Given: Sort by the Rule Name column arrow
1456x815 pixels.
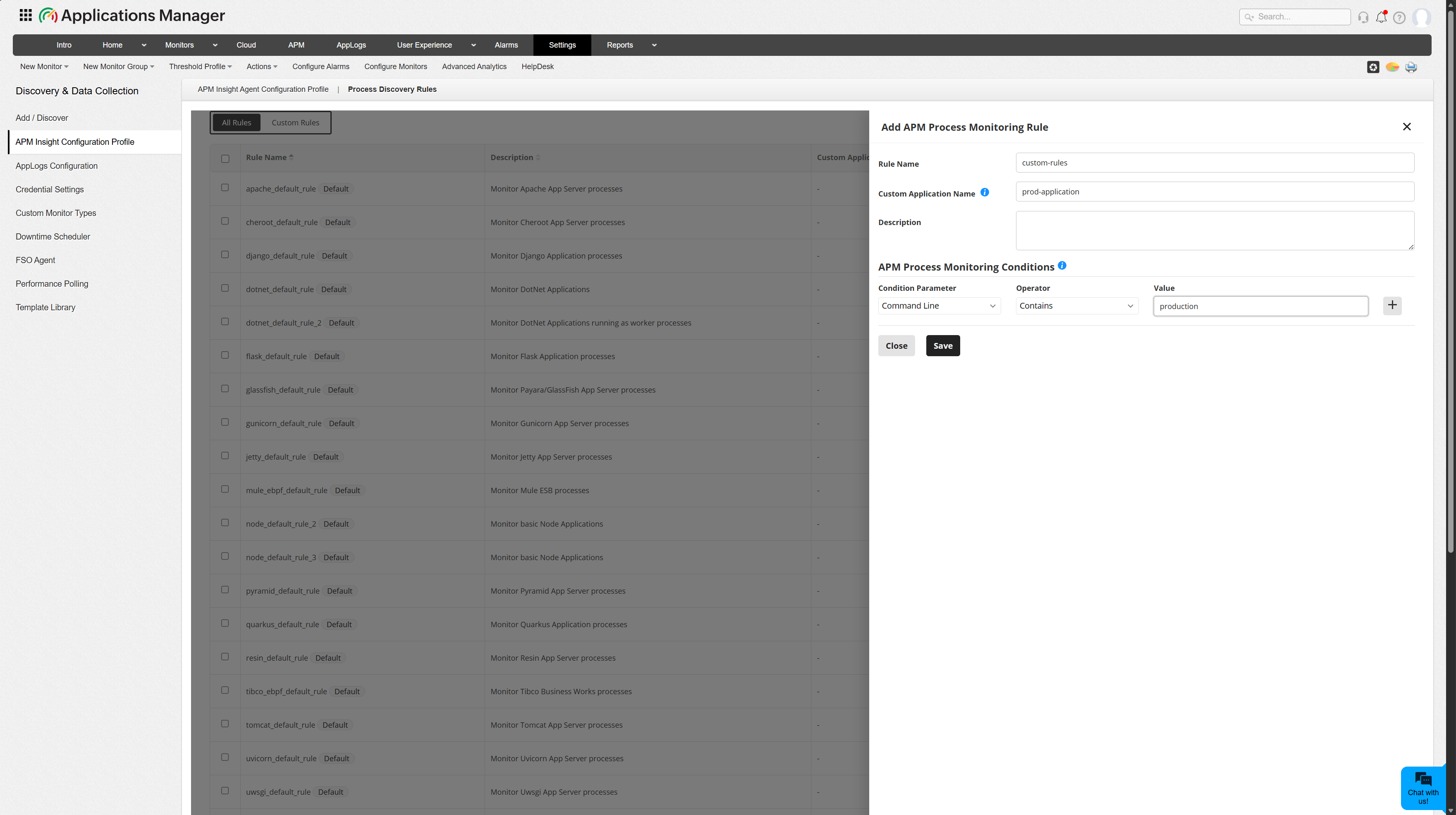Looking at the screenshot, I should (x=291, y=157).
